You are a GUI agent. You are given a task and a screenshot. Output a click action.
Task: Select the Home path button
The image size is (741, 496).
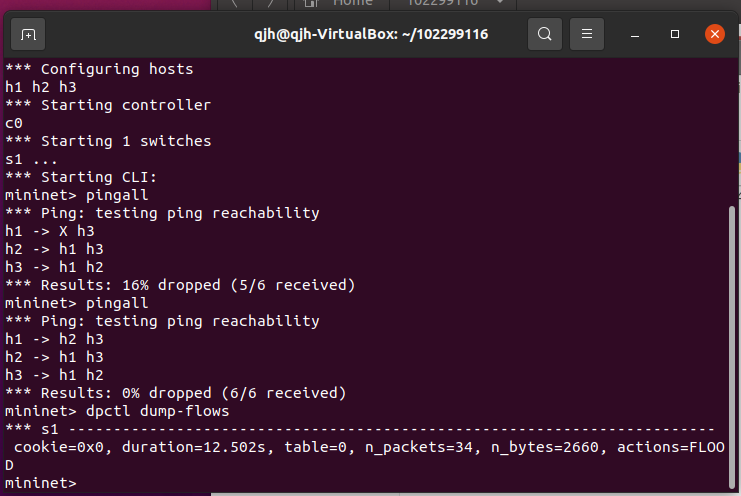(342, 4)
